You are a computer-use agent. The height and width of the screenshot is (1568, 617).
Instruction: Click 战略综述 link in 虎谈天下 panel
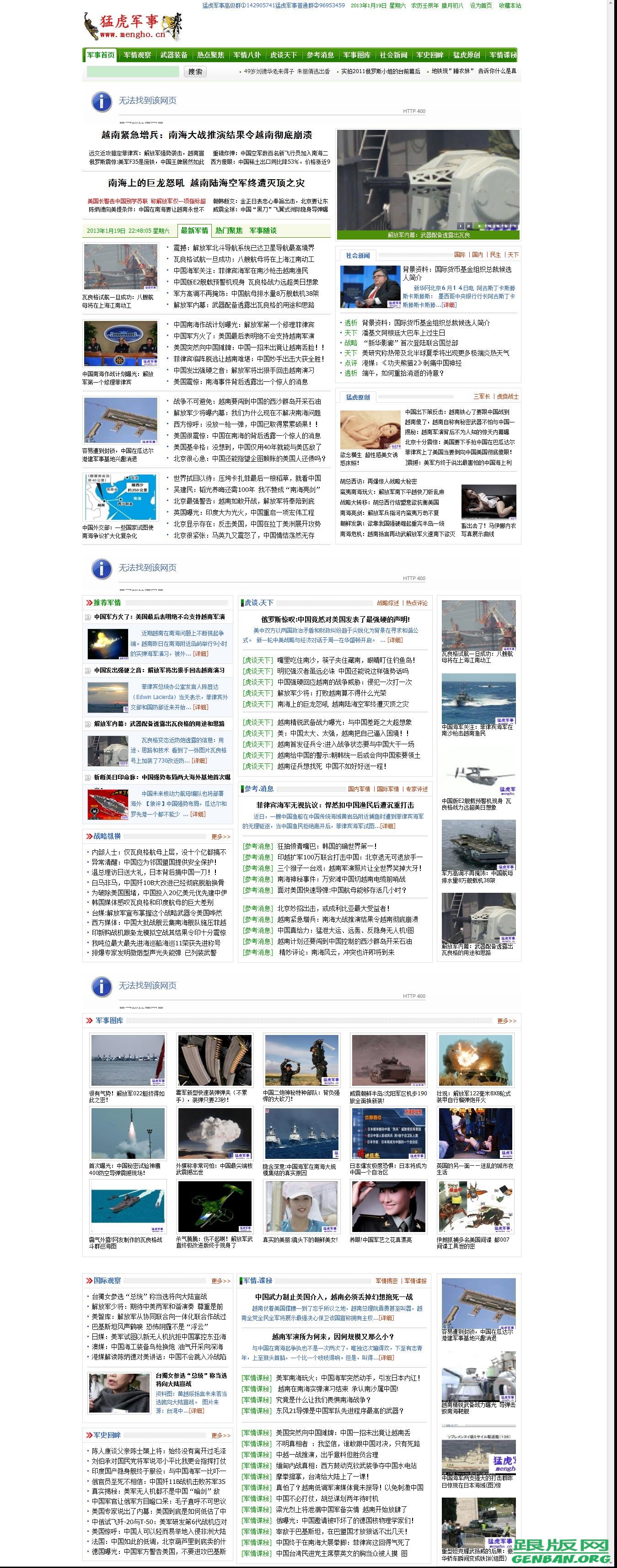387,603
